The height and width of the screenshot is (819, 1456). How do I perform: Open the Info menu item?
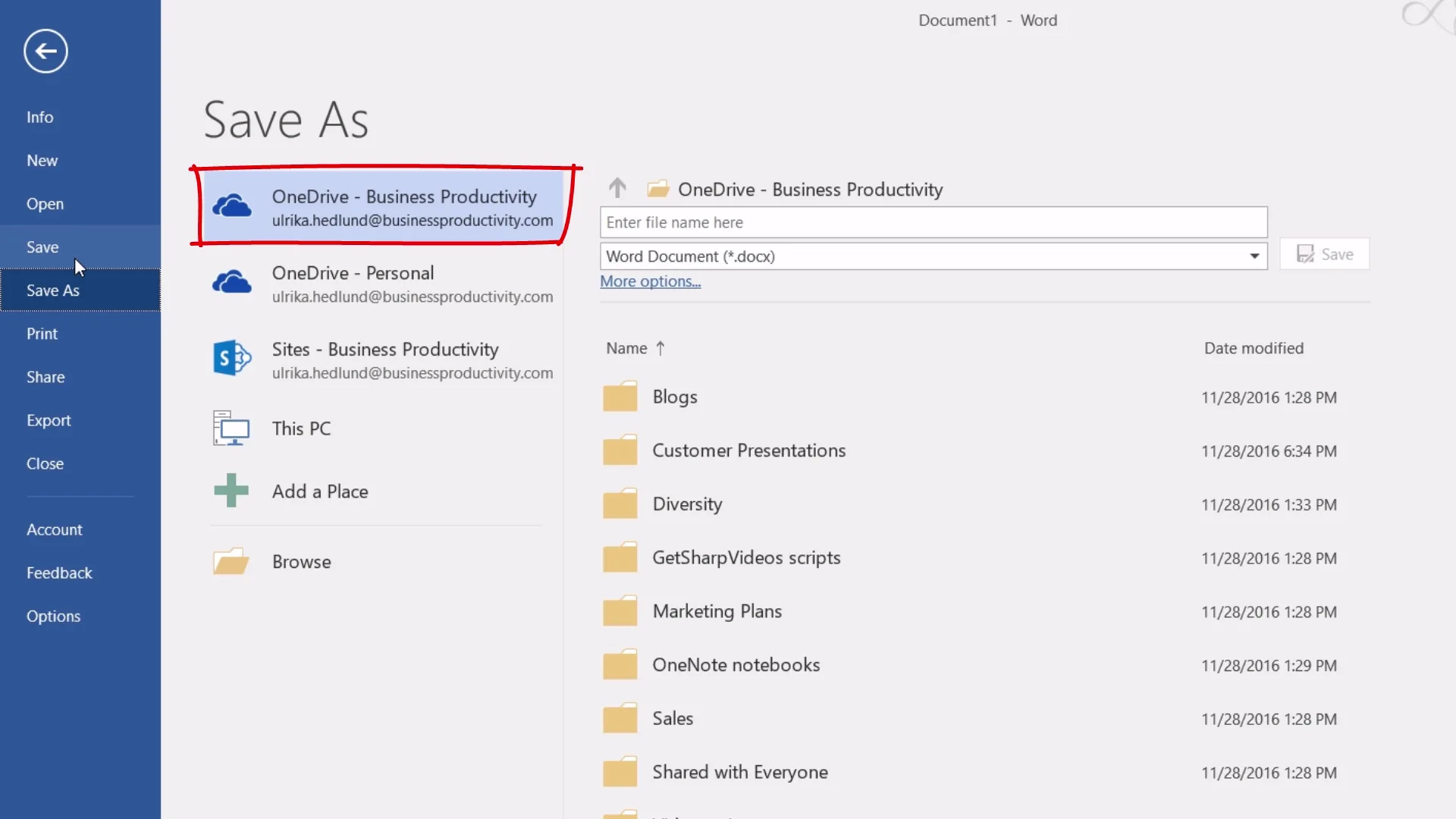tap(80, 117)
